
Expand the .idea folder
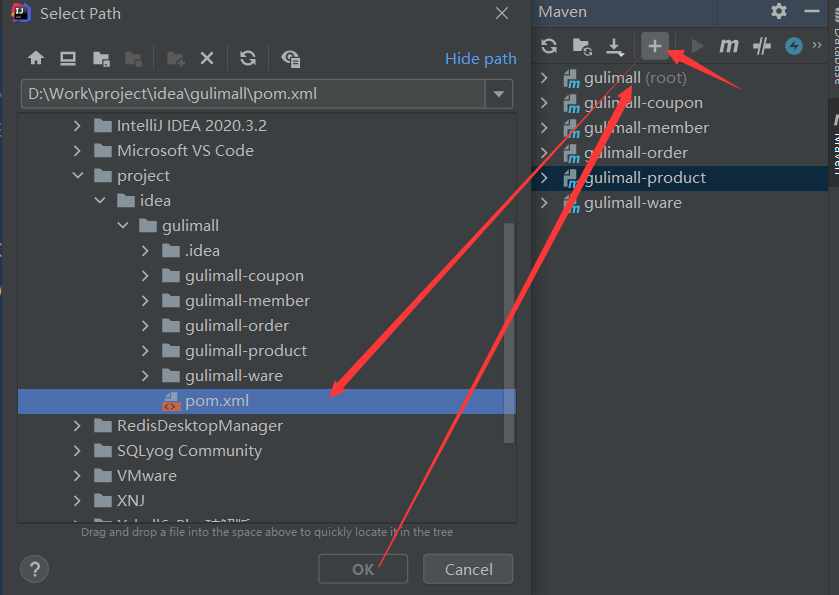point(145,251)
